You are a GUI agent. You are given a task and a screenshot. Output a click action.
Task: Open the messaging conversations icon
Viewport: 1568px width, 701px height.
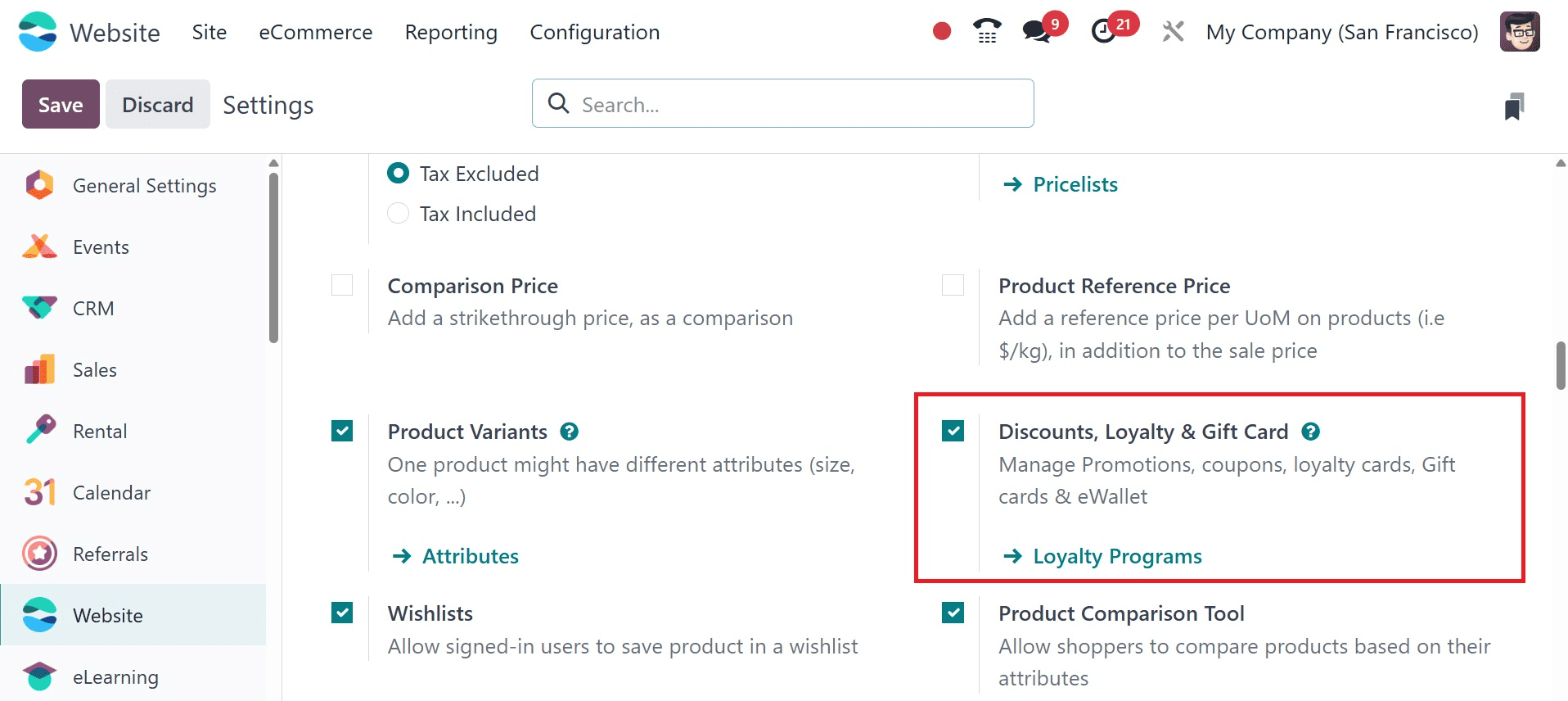1036,33
